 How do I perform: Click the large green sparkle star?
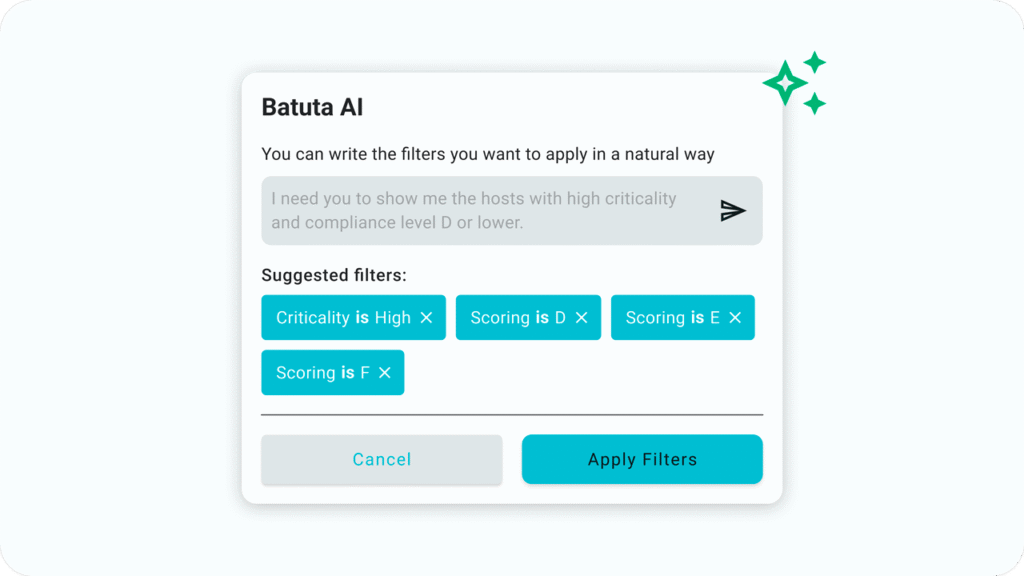coord(785,83)
